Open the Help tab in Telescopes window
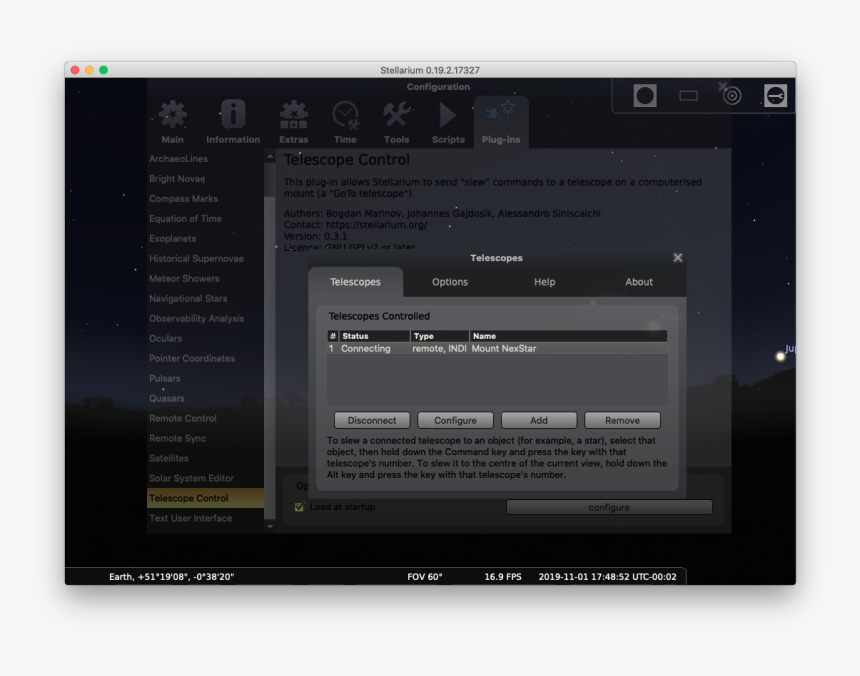This screenshot has width=860, height=676. (544, 282)
